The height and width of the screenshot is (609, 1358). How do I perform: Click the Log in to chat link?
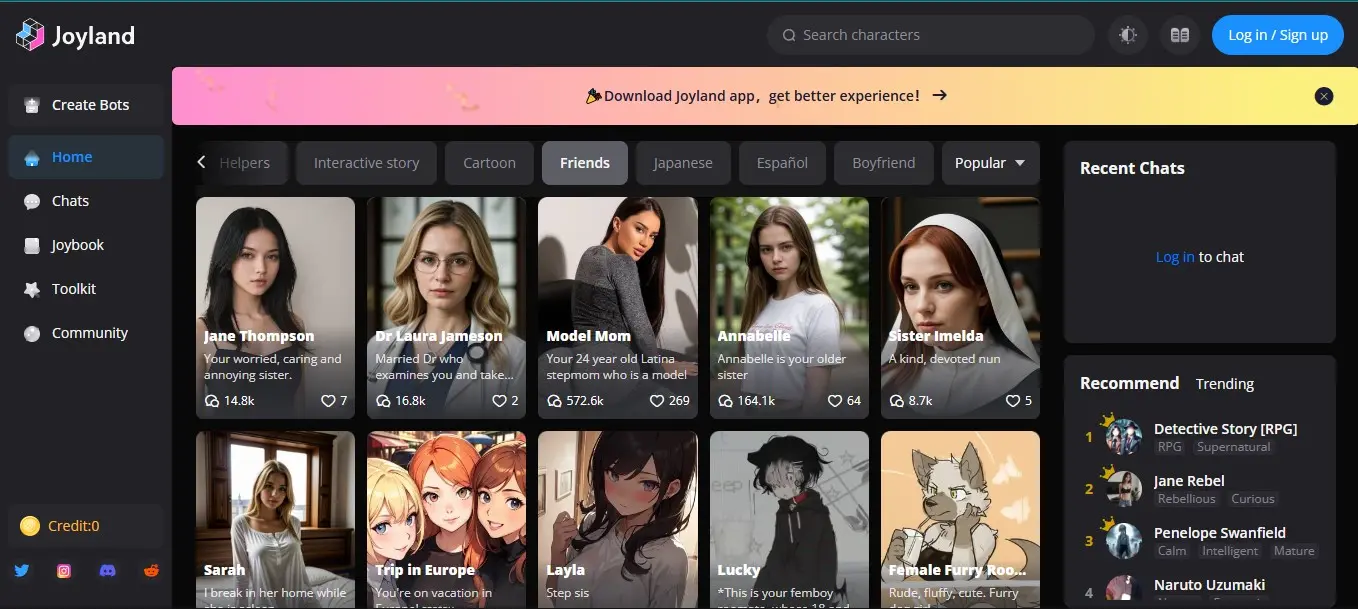[1175, 257]
